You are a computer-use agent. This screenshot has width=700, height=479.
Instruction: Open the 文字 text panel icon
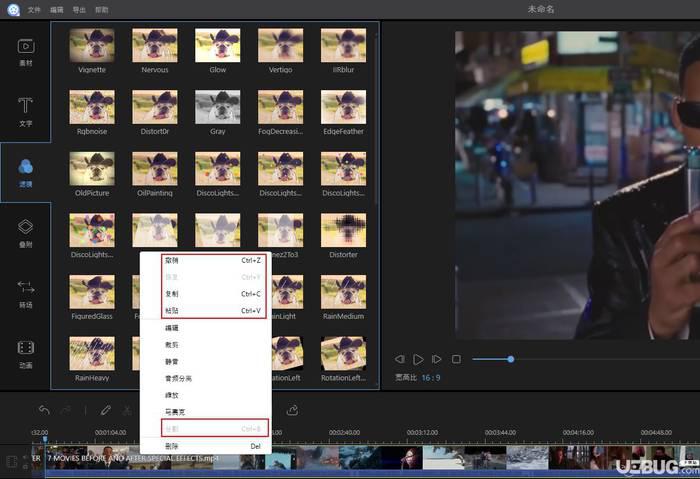pos(25,106)
